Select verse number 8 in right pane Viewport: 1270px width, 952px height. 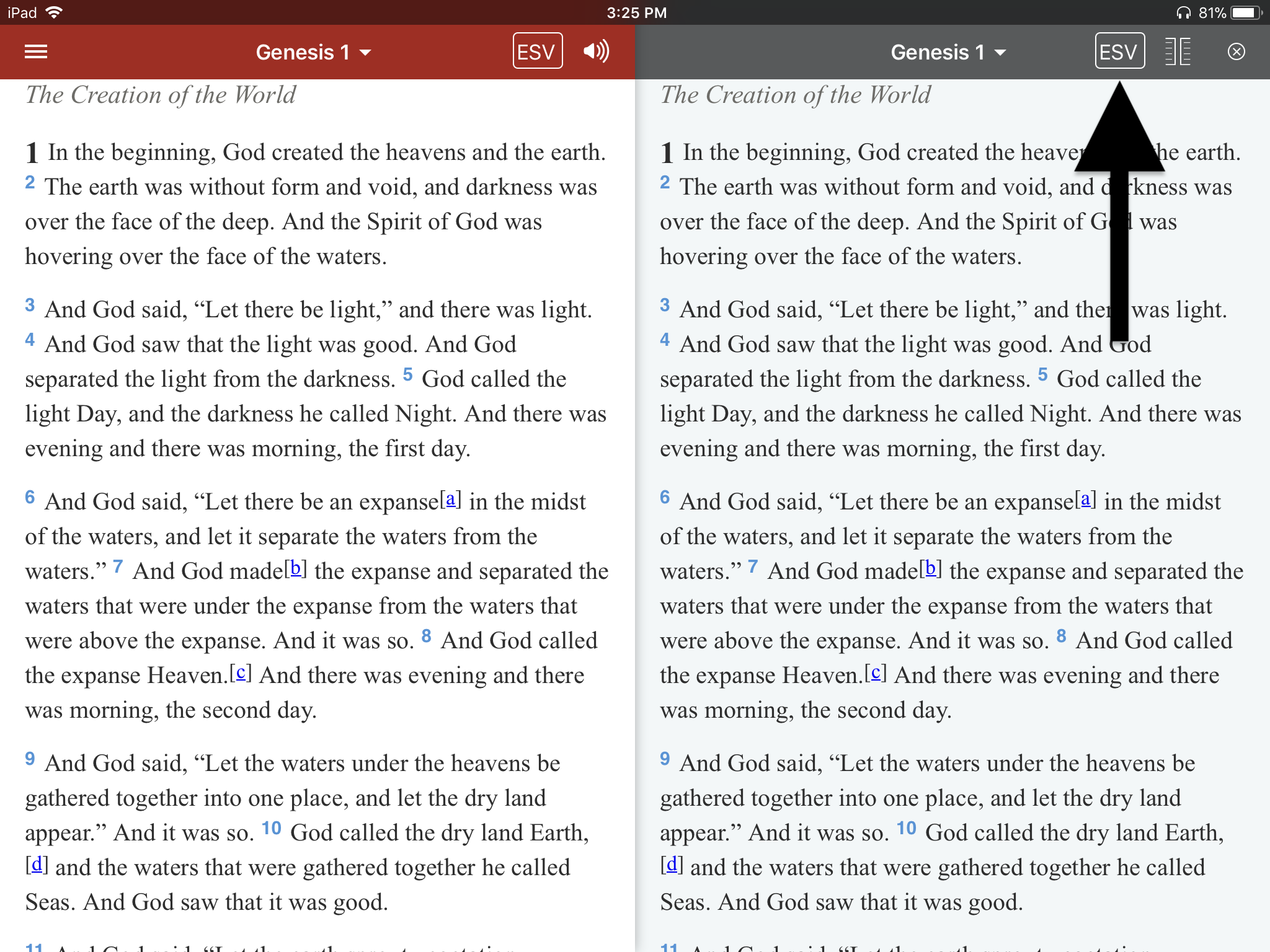click(1061, 636)
